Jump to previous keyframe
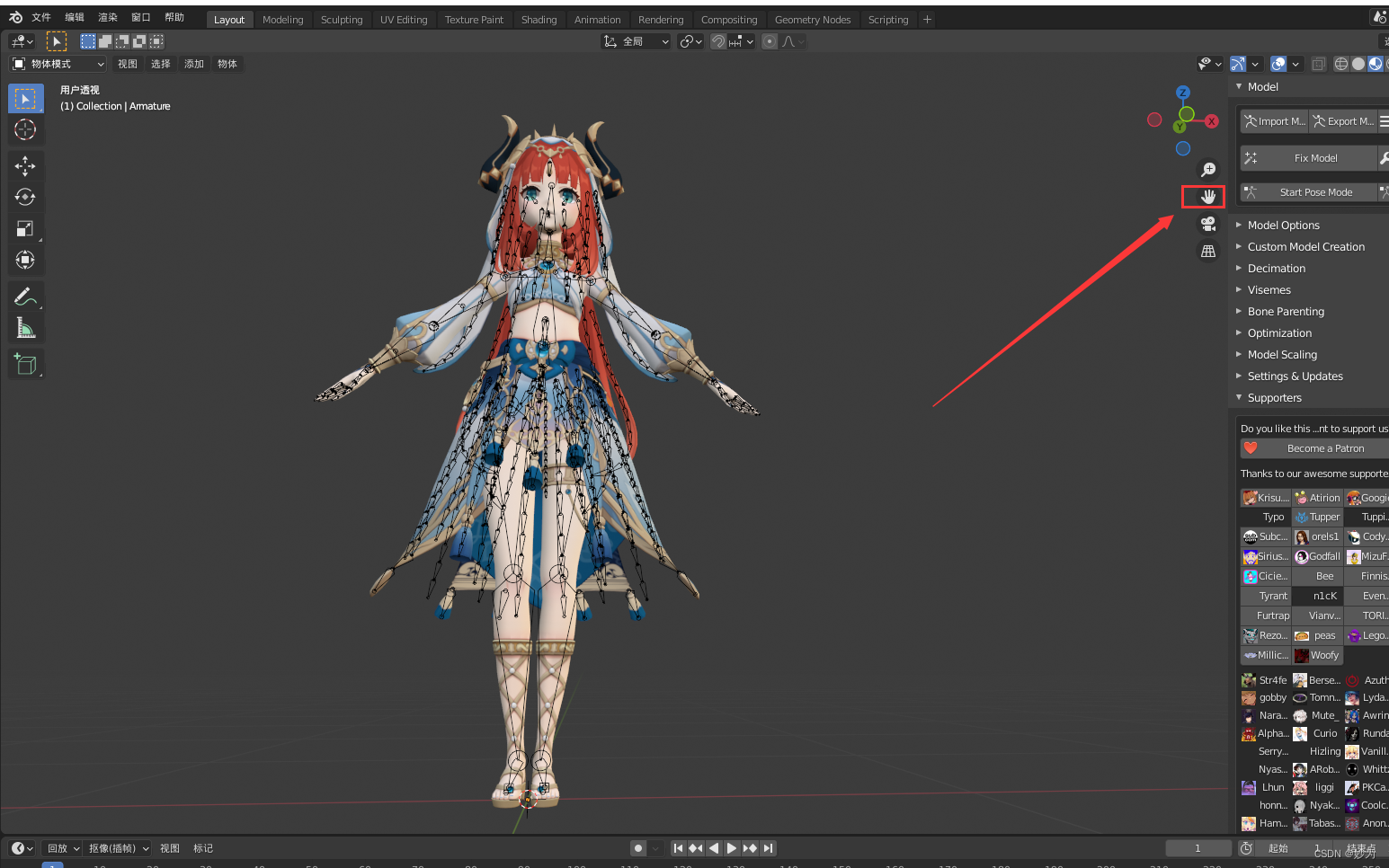Image resolution: width=1389 pixels, height=868 pixels. pyautogui.click(x=696, y=848)
